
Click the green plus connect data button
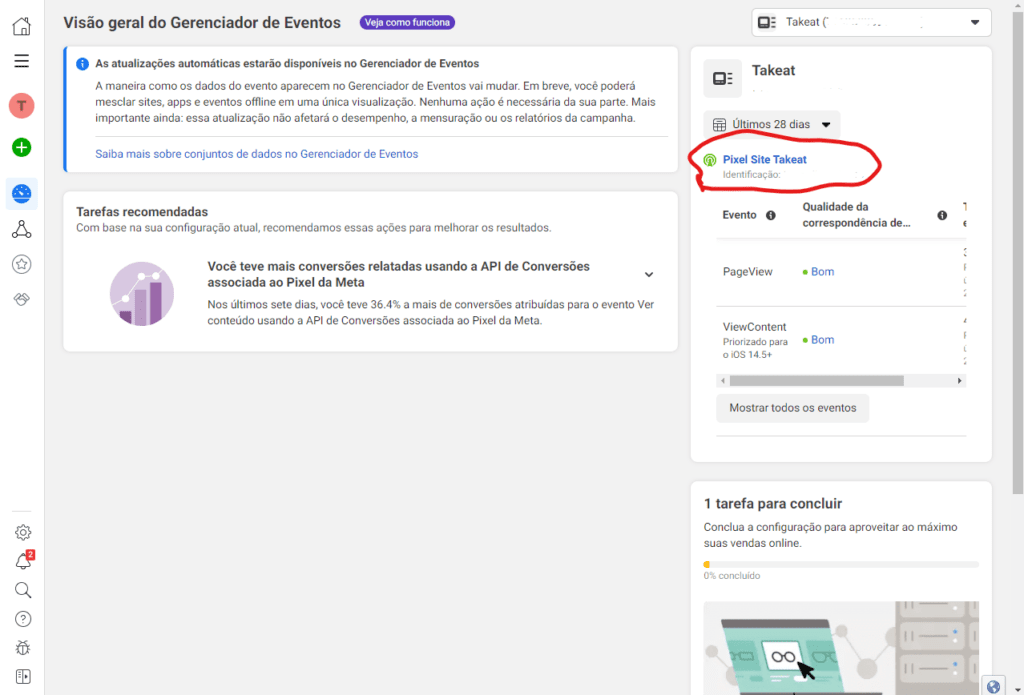22,148
